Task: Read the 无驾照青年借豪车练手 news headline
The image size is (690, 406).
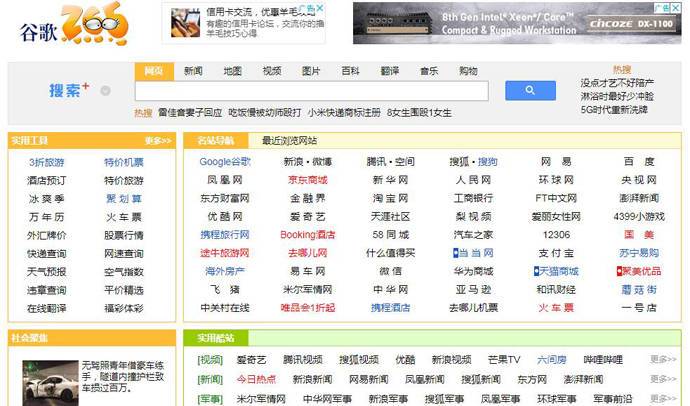Action: coord(123,377)
